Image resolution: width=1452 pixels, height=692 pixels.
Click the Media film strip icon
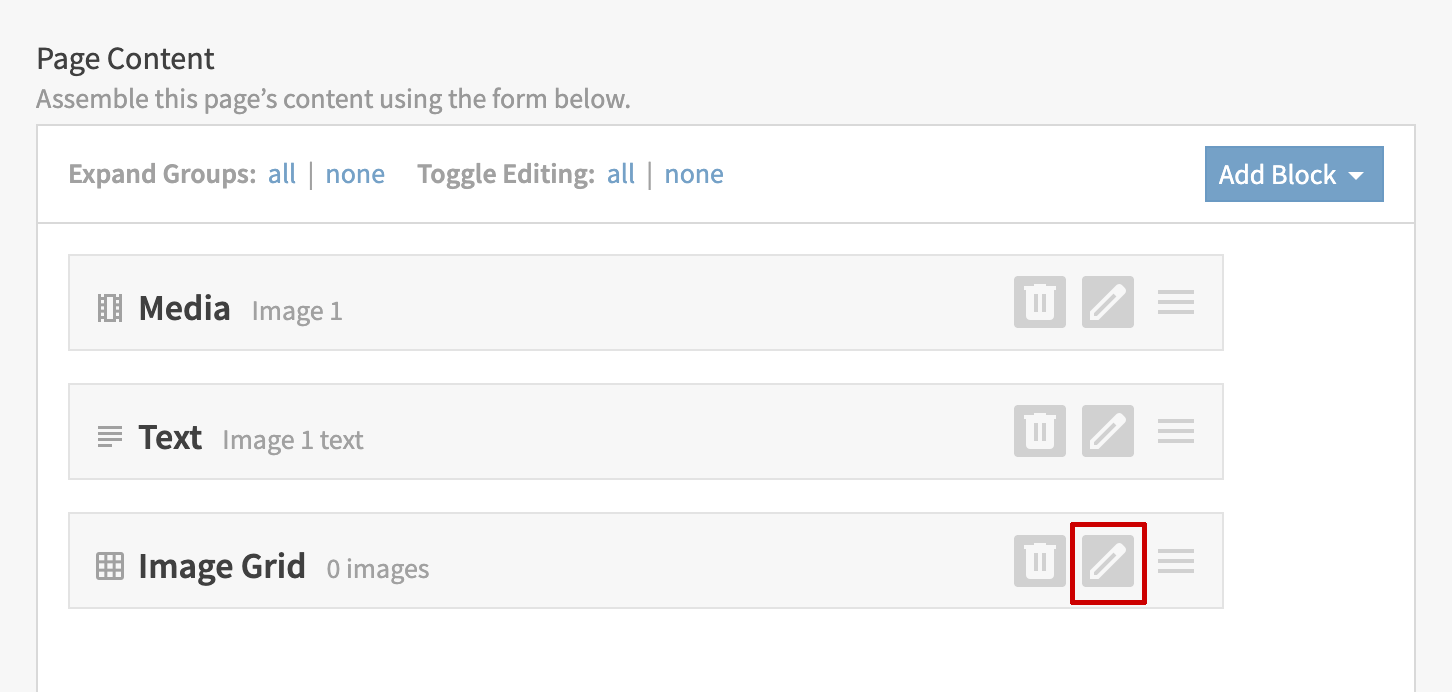pyautogui.click(x=109, y=308)
